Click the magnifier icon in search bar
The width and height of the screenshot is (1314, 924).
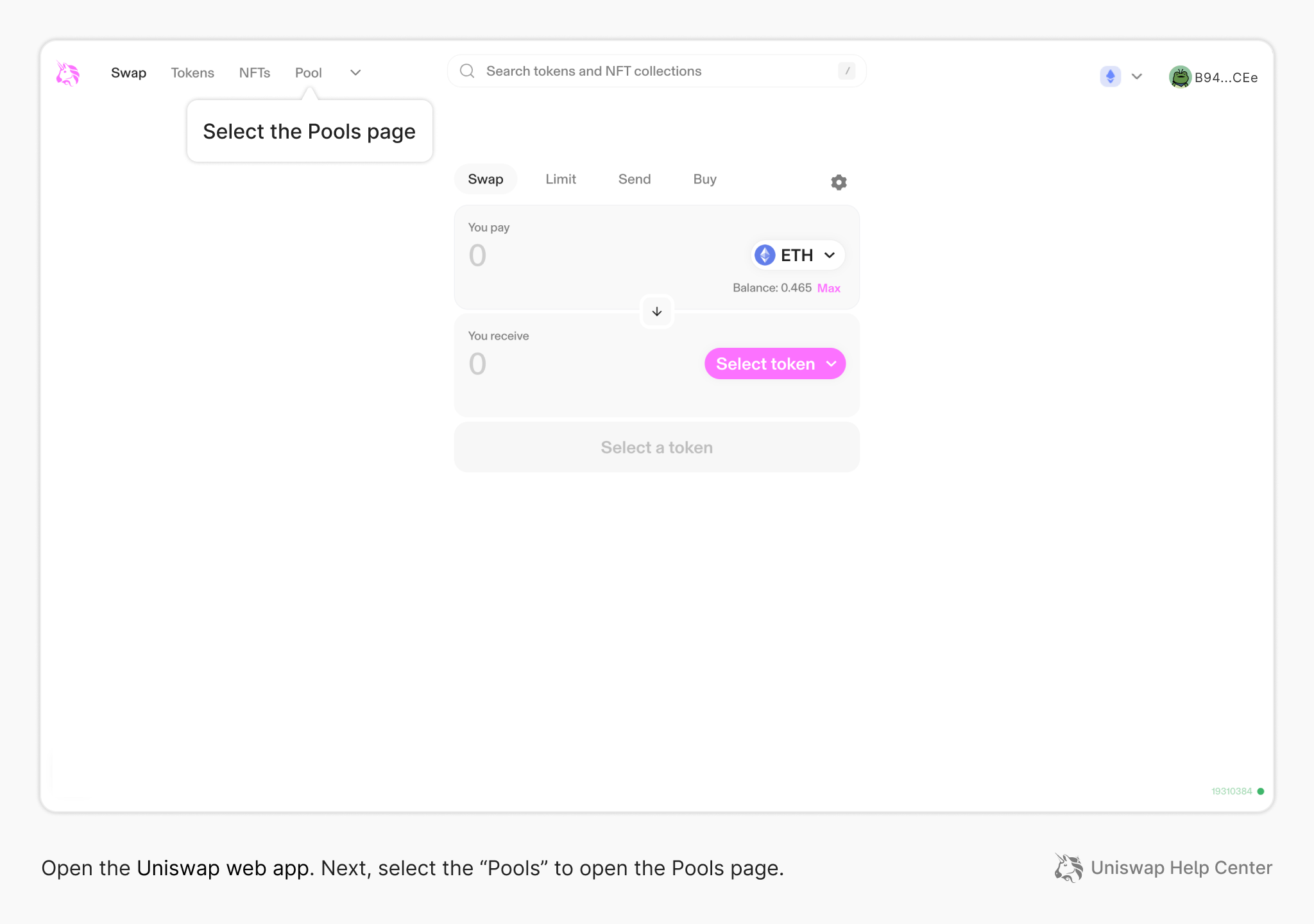tap(468, 71)
